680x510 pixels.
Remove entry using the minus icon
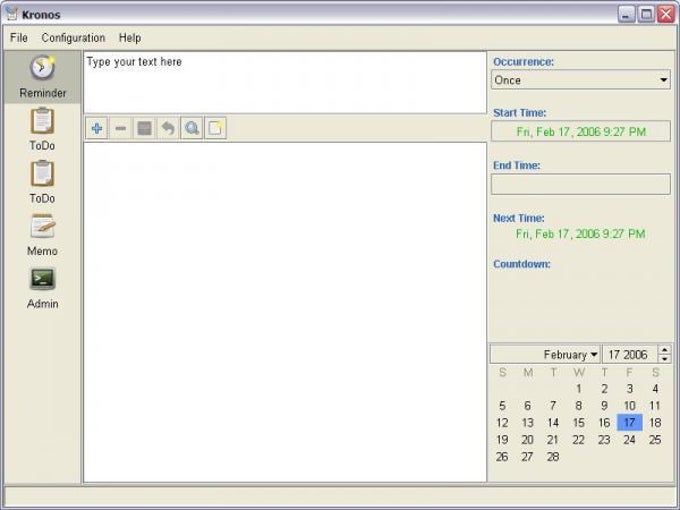[121, 128]
